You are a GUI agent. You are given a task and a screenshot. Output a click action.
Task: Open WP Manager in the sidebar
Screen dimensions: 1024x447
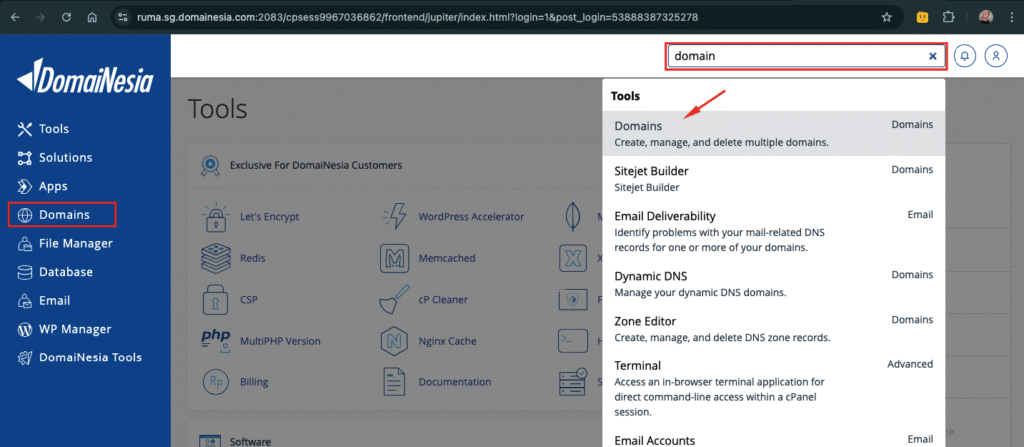point(64,329)
